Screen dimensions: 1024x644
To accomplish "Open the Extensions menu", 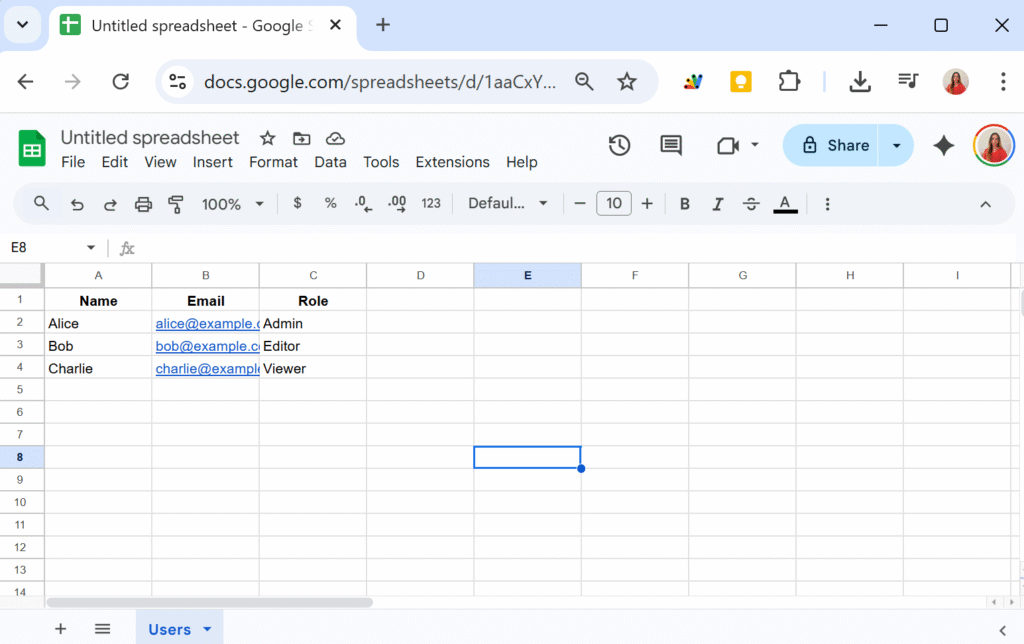I will coord(452,162).
